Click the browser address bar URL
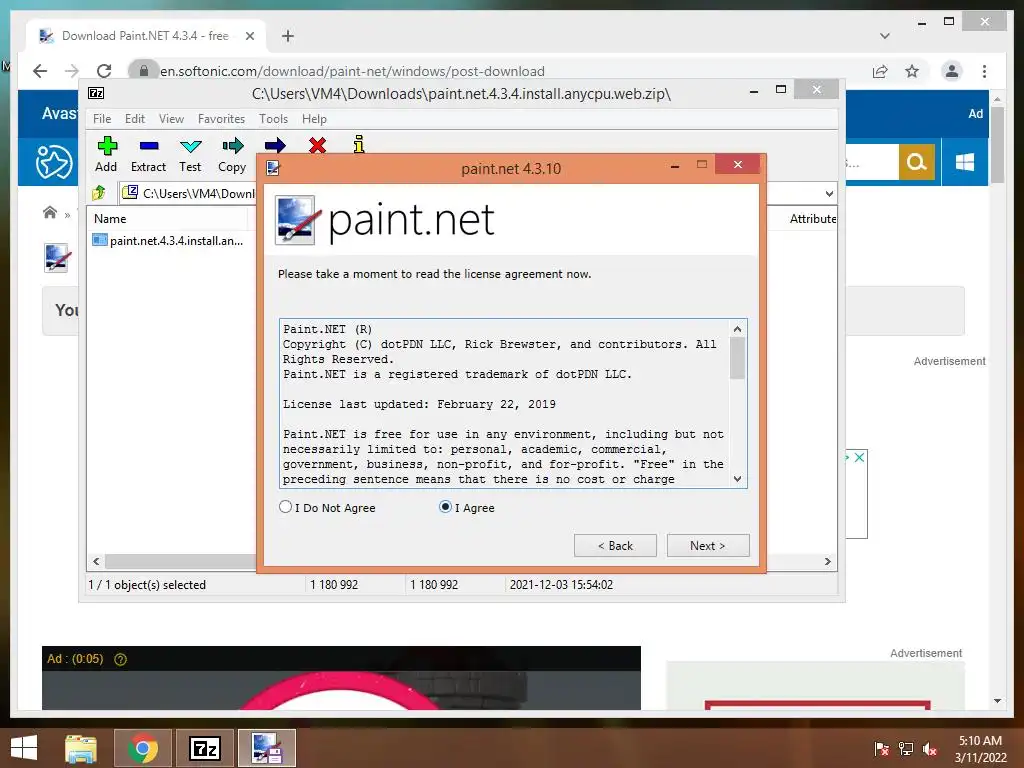1024x768 pixels. click(x=353, y=71)
